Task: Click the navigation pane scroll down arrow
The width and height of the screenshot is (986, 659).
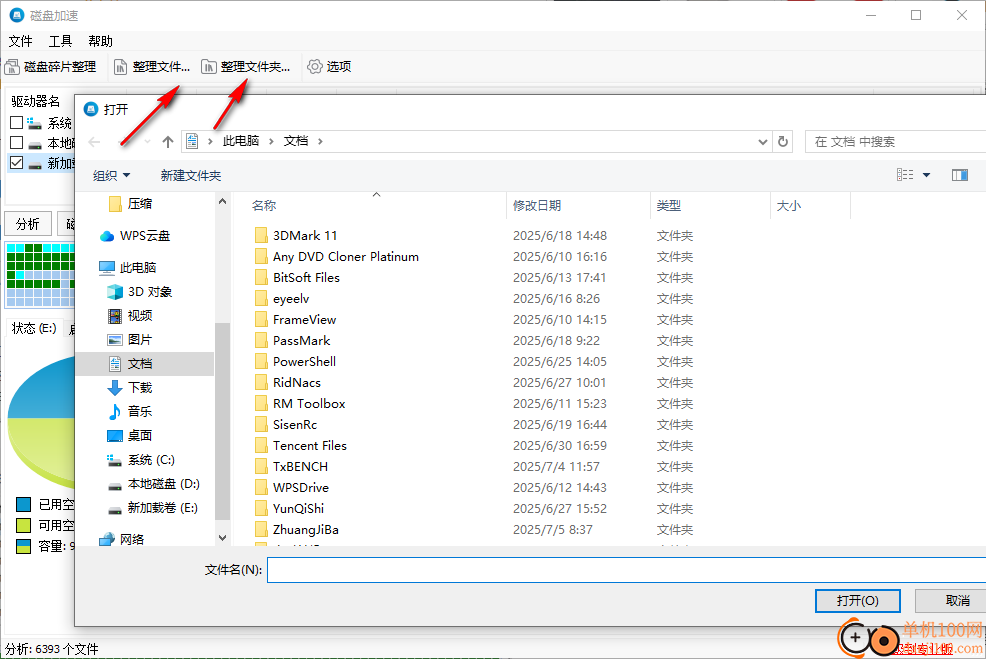Action: pos(222,538)
